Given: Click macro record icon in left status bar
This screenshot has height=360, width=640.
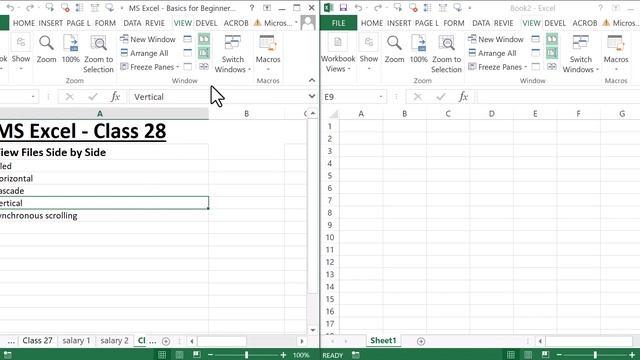Looking at the screenshot, I should (8, 355).
